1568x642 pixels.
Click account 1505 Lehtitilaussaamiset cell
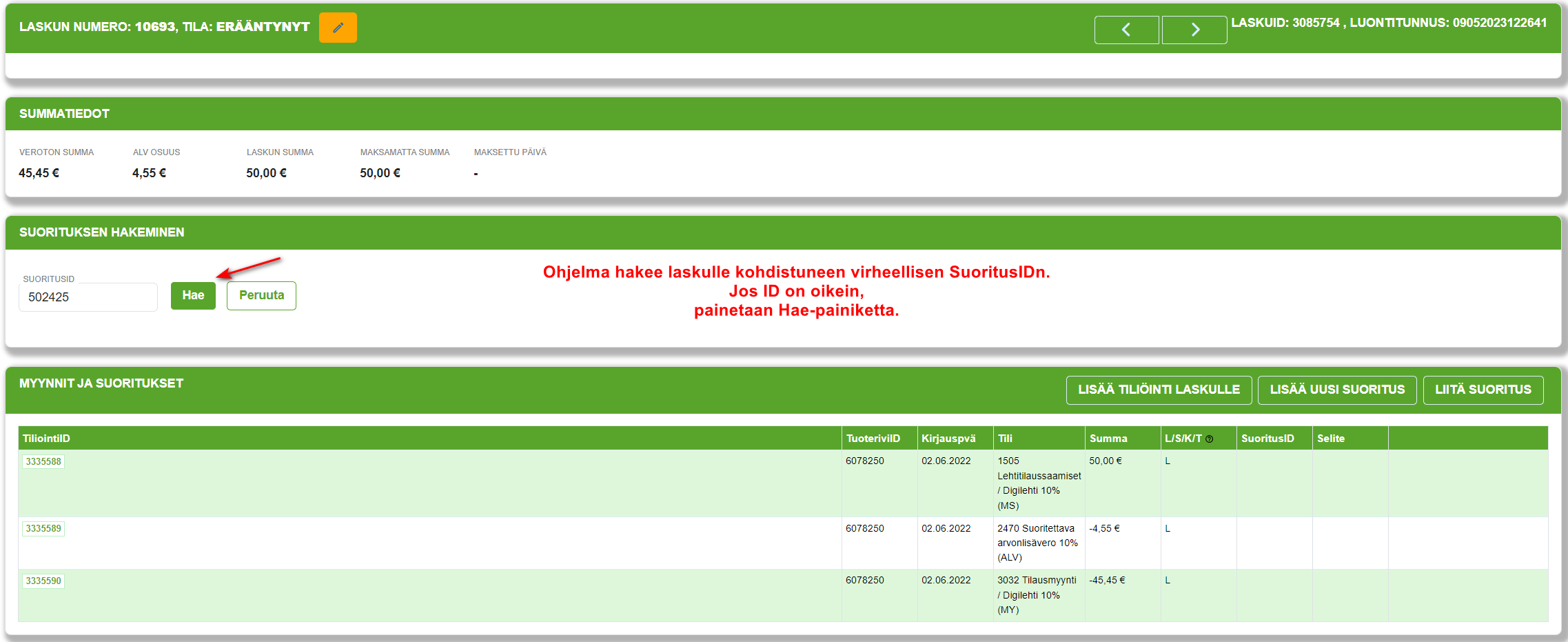pyautogui.click(x=1039, y=483)
